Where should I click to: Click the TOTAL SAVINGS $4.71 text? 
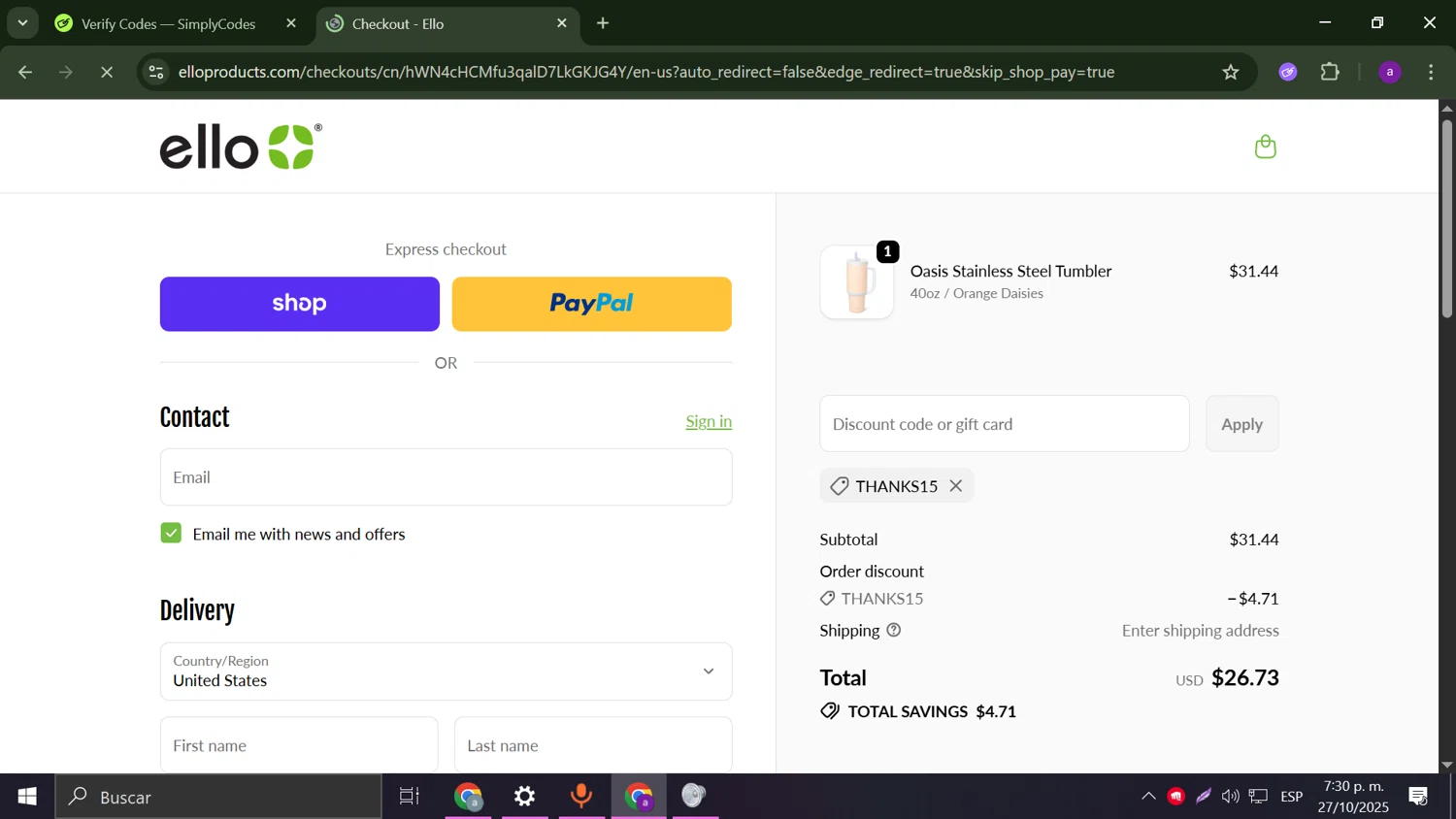[x=932, y=711]
